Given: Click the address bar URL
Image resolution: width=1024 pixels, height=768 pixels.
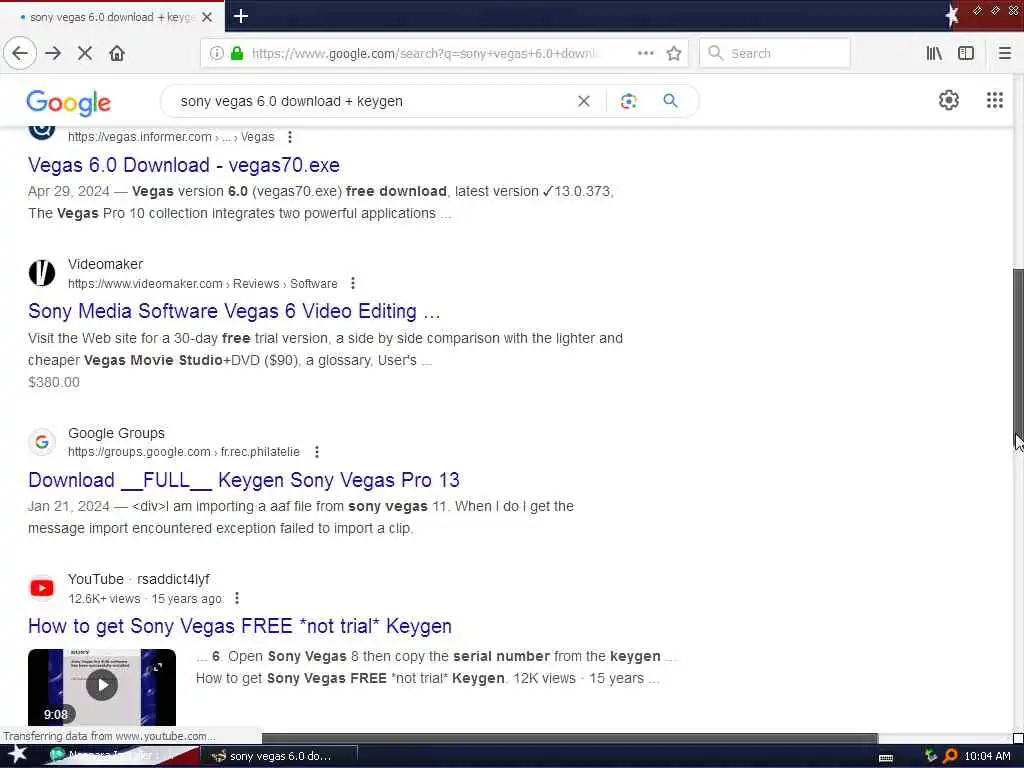Looking at the screenshot, I should coord(424,54).
